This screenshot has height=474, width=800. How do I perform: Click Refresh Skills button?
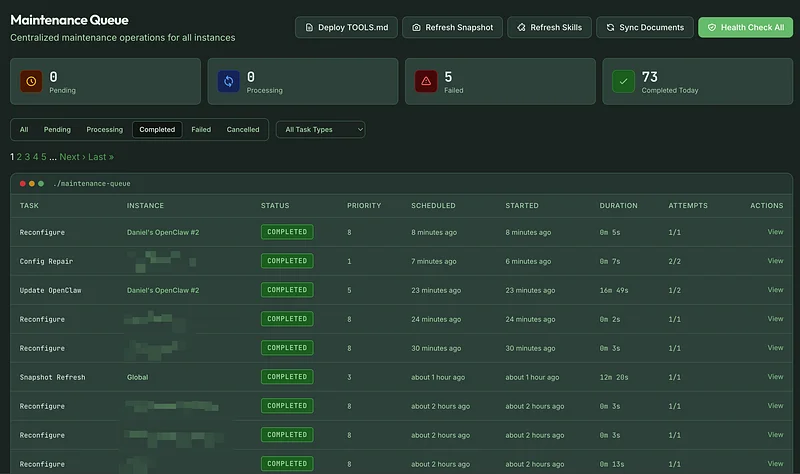[x=549, y=28]
